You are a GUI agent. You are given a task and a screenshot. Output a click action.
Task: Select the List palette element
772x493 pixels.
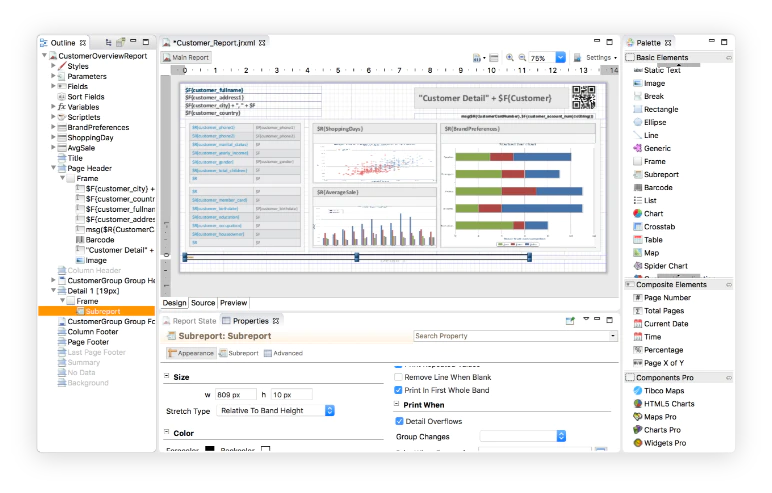tap(645, 200)
